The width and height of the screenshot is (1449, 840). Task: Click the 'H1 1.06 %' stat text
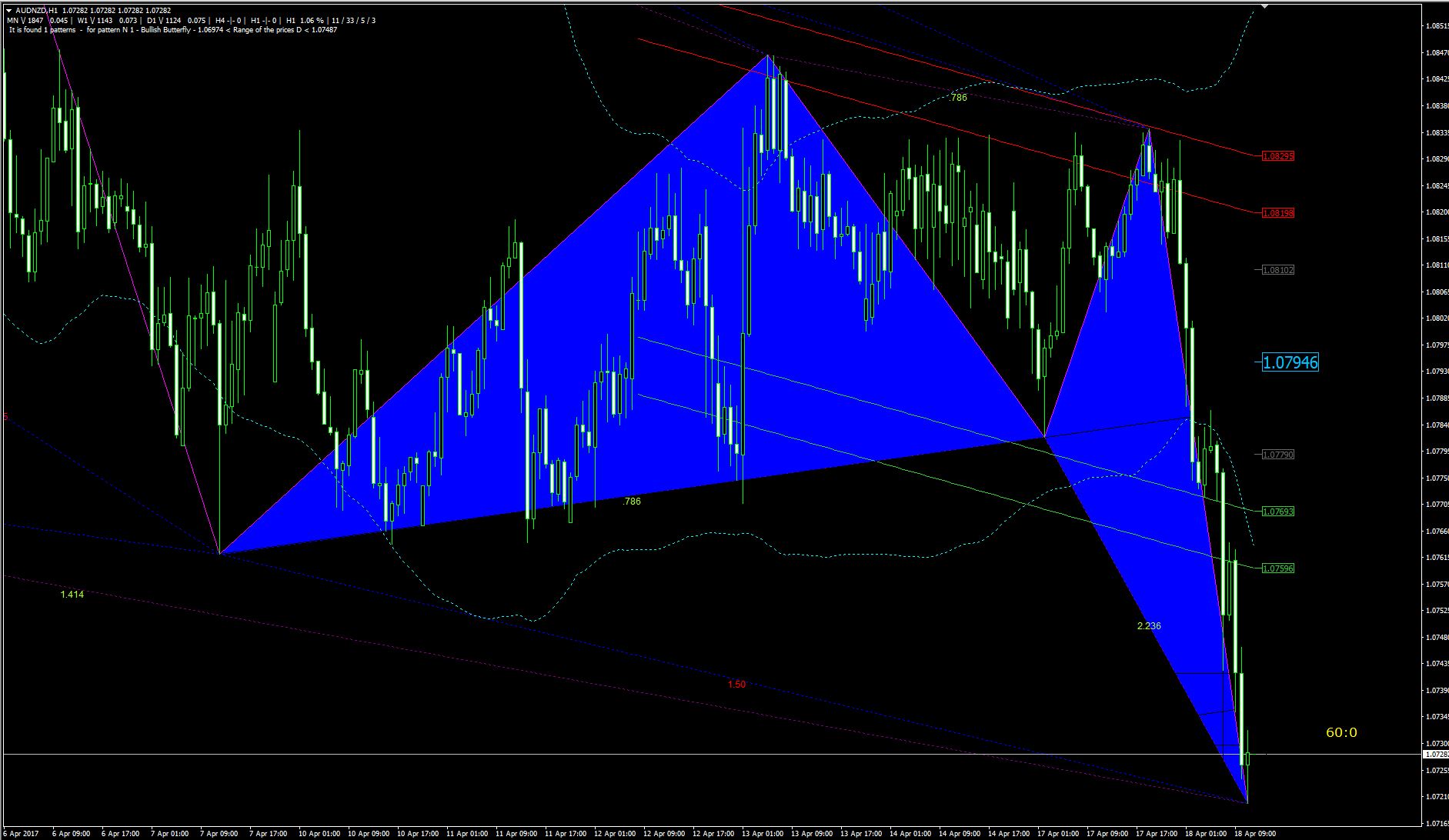tap(305, 21)
